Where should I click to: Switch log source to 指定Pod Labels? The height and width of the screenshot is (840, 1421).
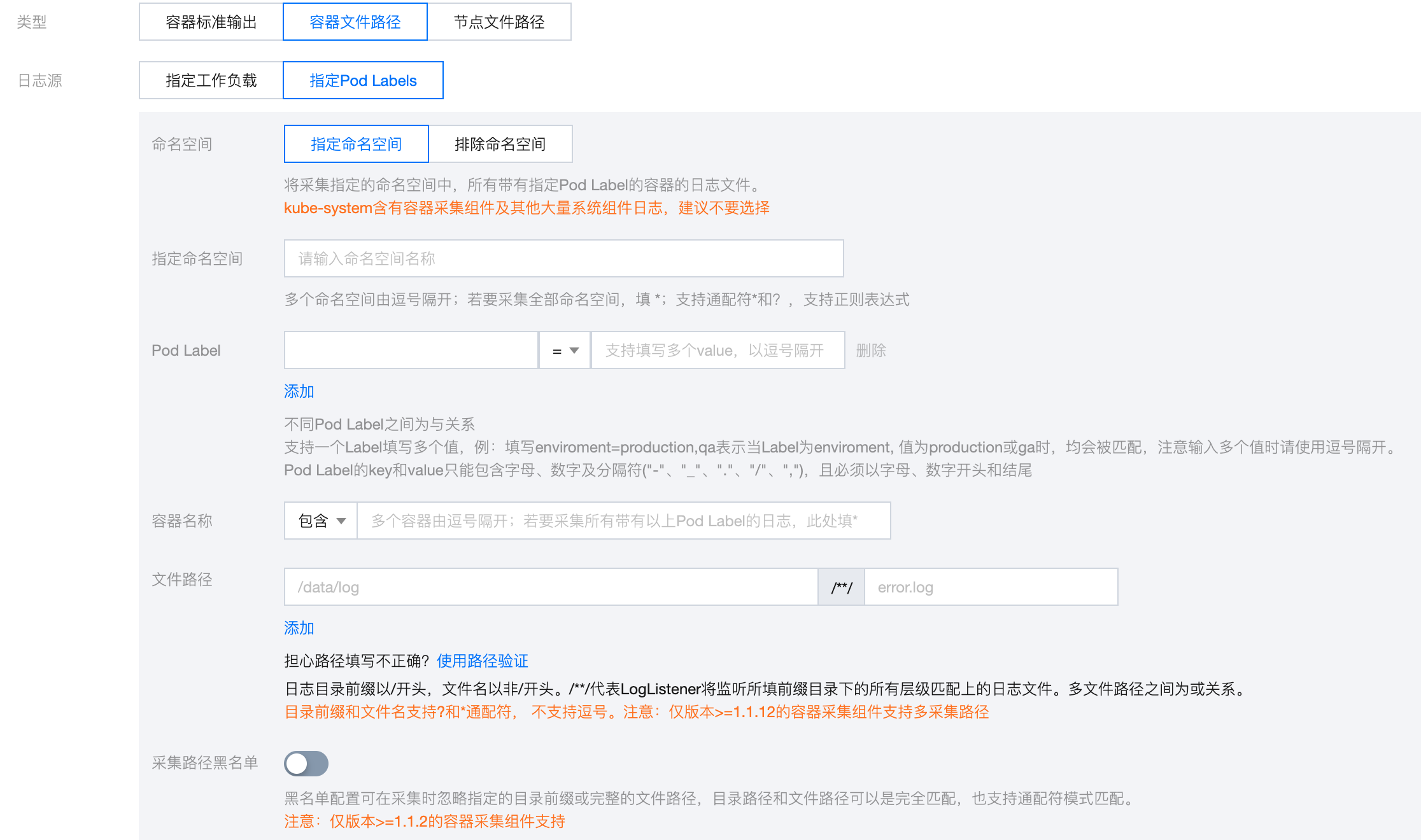[362, 81]
